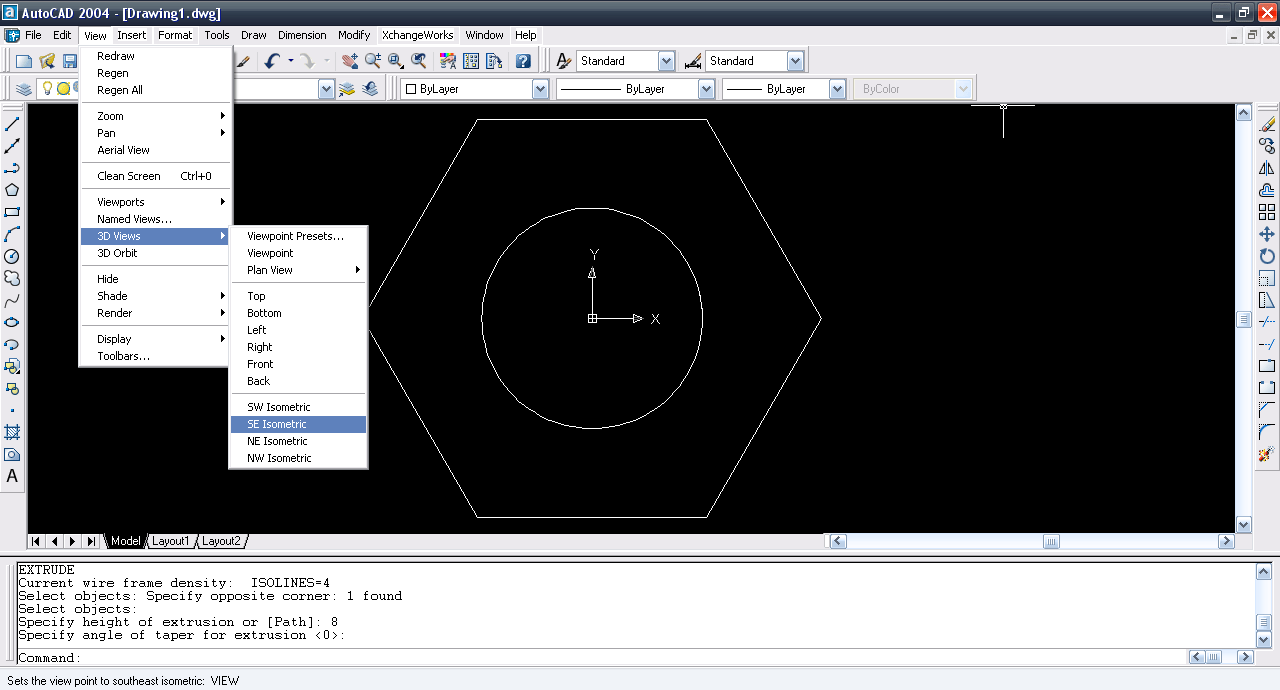Select the Multiline Text tool

click(13, 476)
